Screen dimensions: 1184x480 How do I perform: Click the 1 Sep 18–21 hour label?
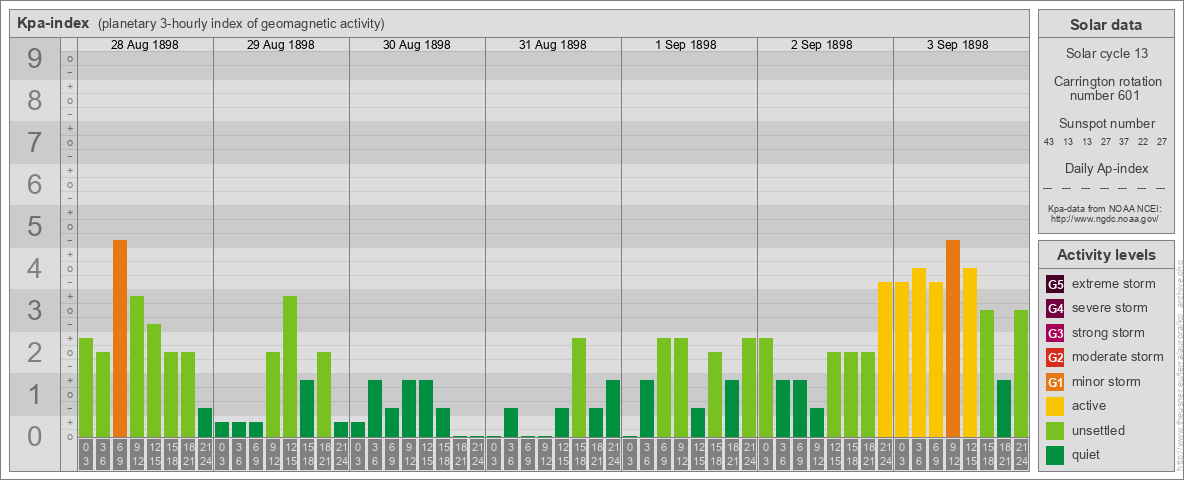[732, 454]
